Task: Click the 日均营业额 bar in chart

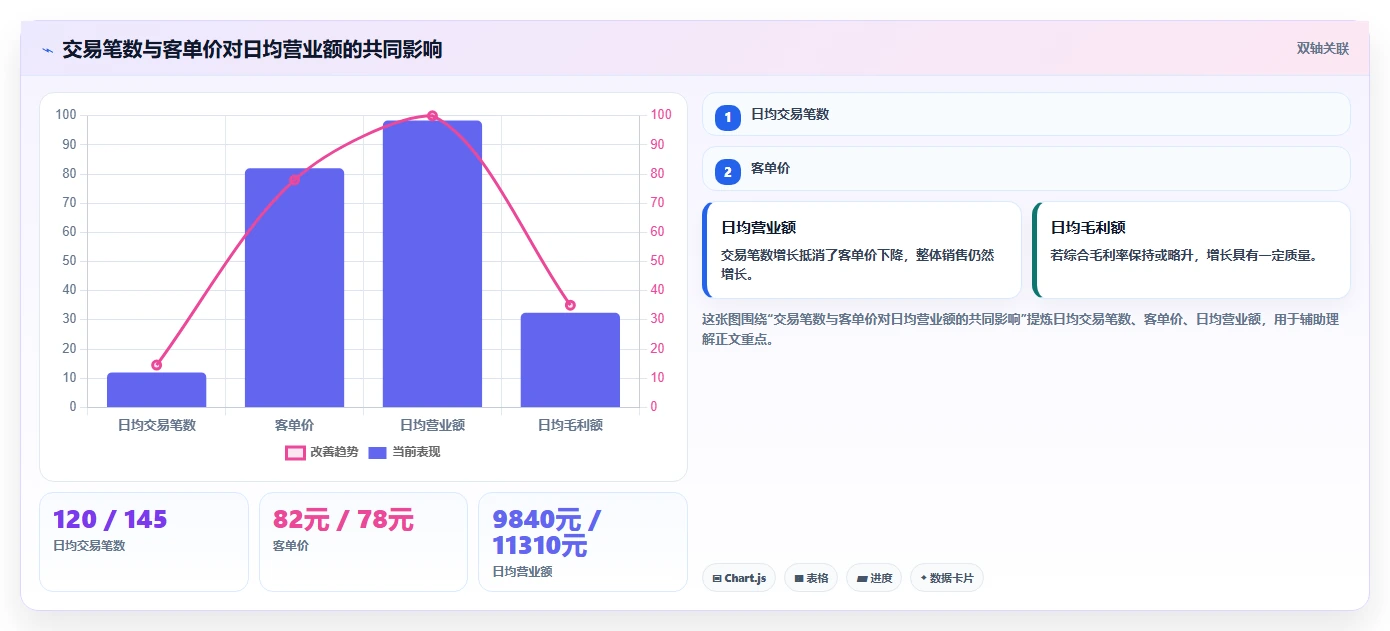Action: (x=432, y=264)
